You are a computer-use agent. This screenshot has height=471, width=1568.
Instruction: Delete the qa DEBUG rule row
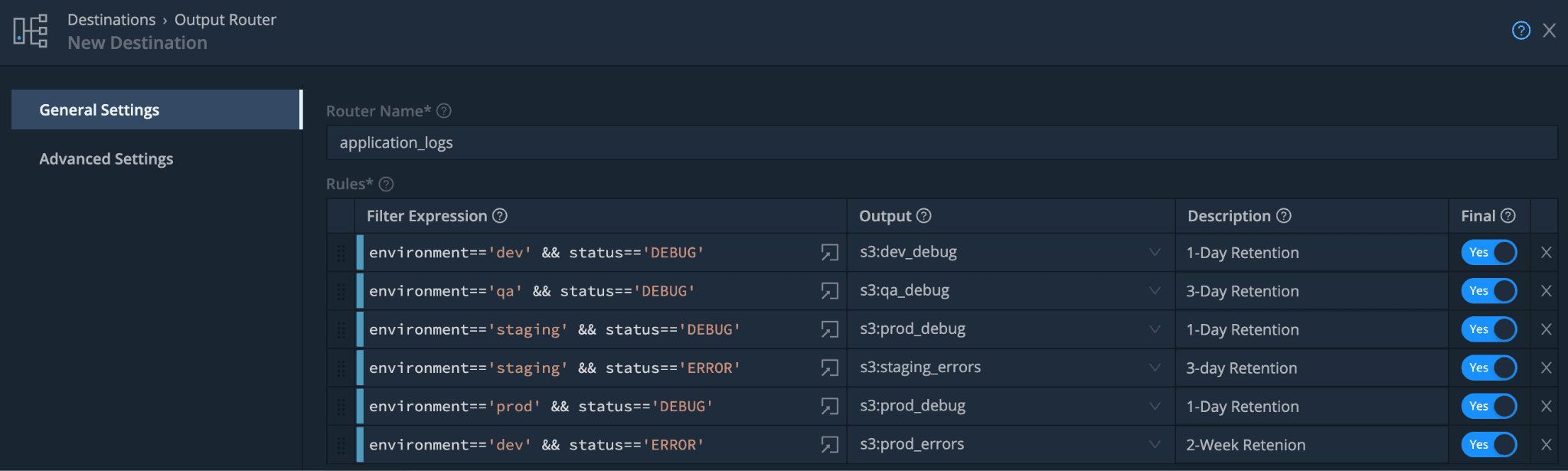[1546, 291]
